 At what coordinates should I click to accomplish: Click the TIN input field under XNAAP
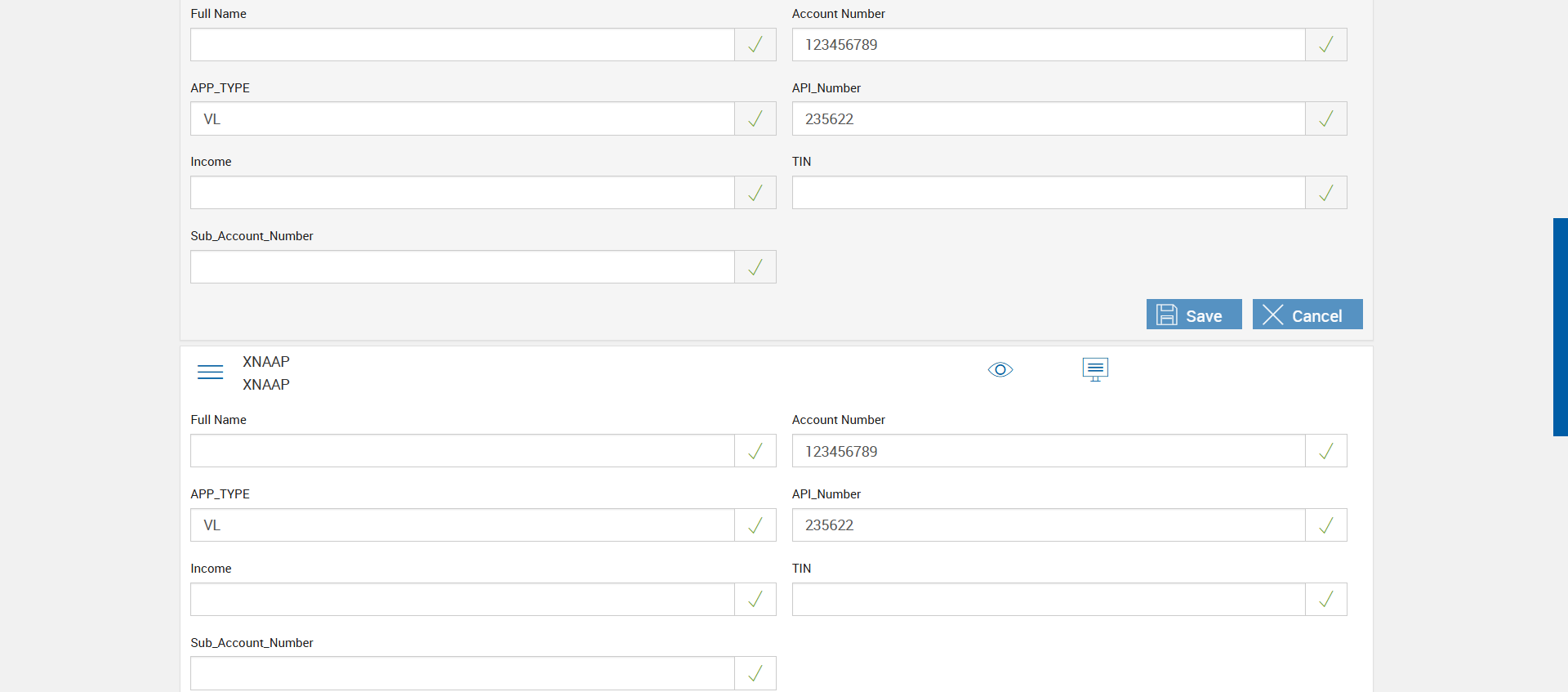click(1048, 600)
